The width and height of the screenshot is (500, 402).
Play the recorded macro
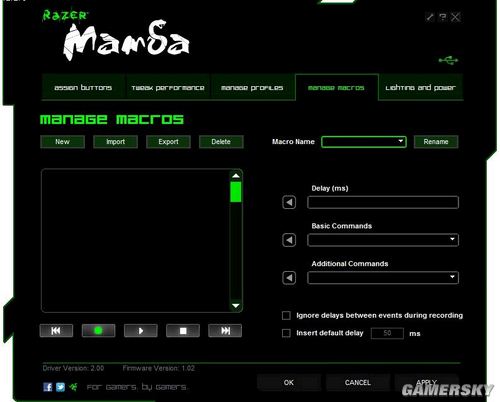point(141,331)
